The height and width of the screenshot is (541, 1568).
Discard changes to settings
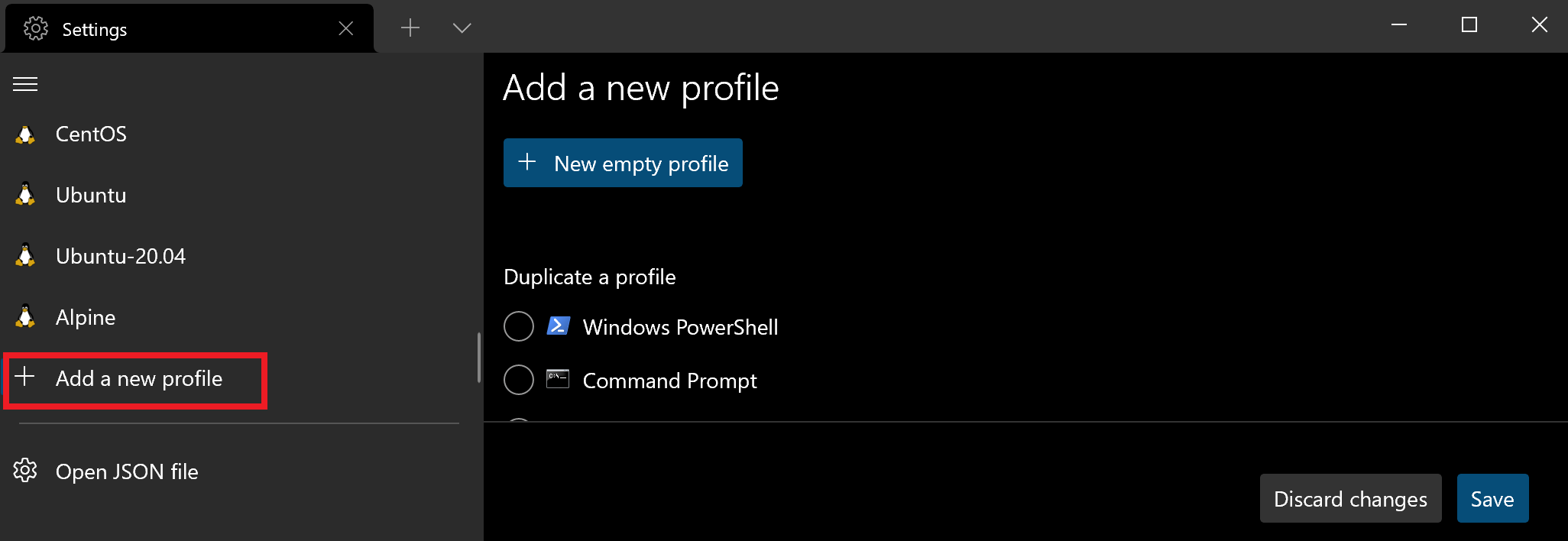1350,498
